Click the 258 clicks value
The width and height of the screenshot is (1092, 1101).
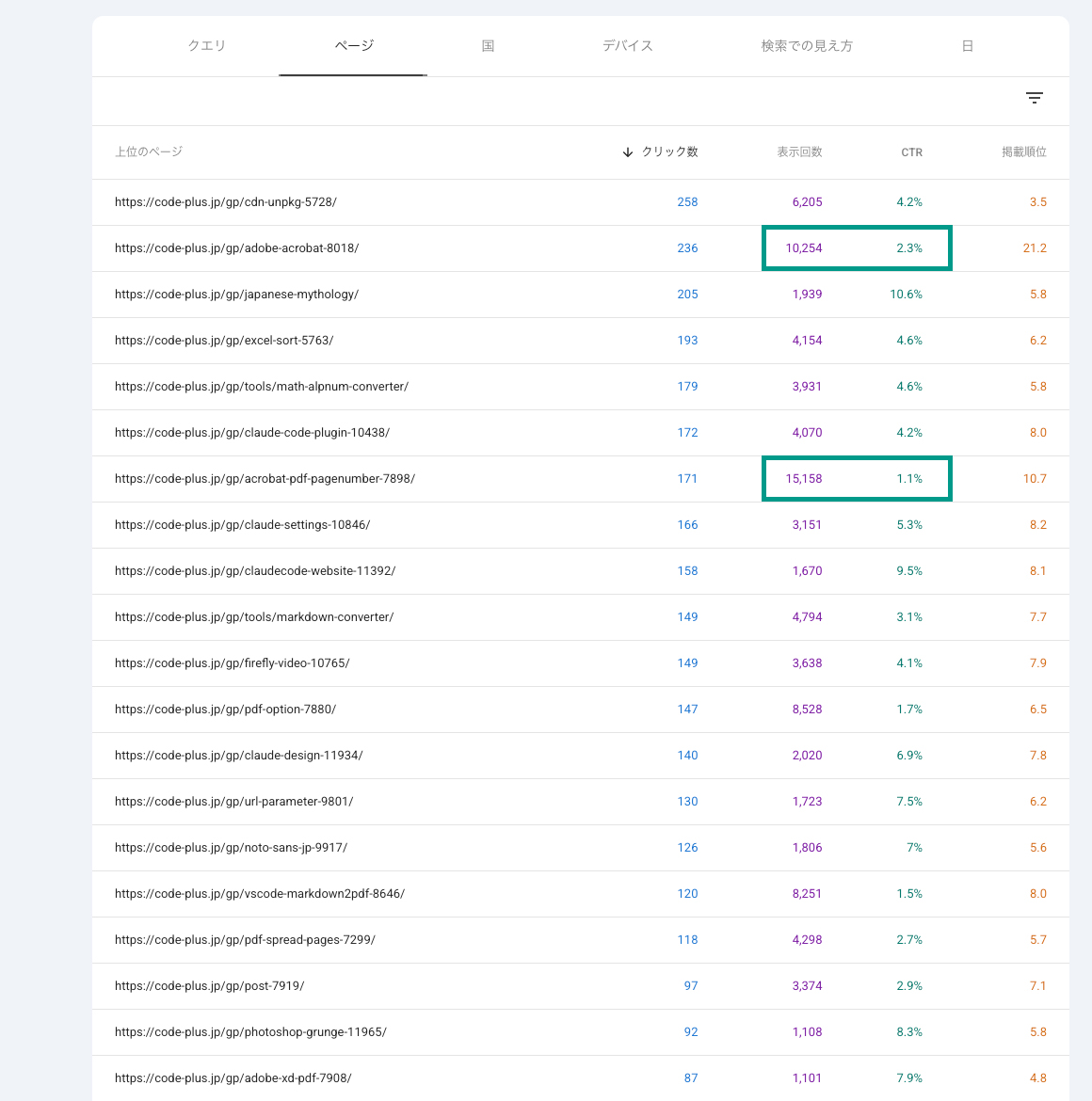pos(687,202)
